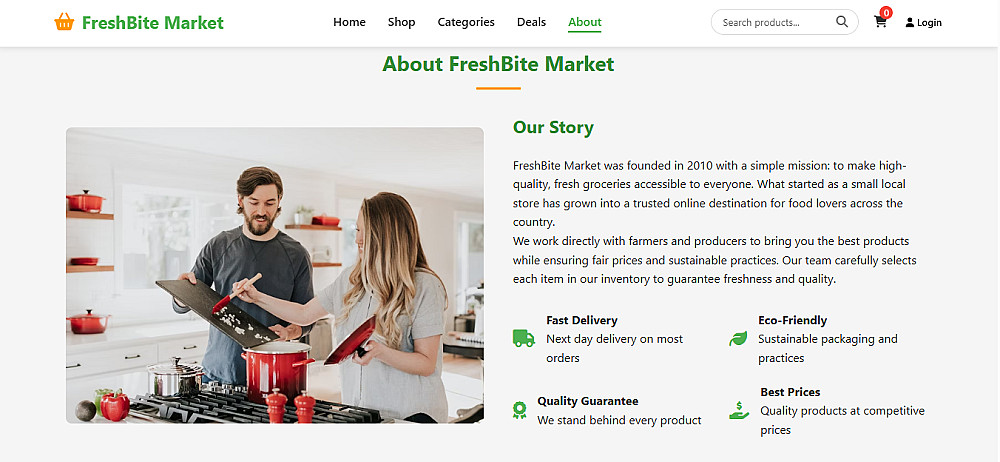This screenshot has width=1000, height=462.
Task: Open the shopping cart icon
Action: click(x=880, y=23)
